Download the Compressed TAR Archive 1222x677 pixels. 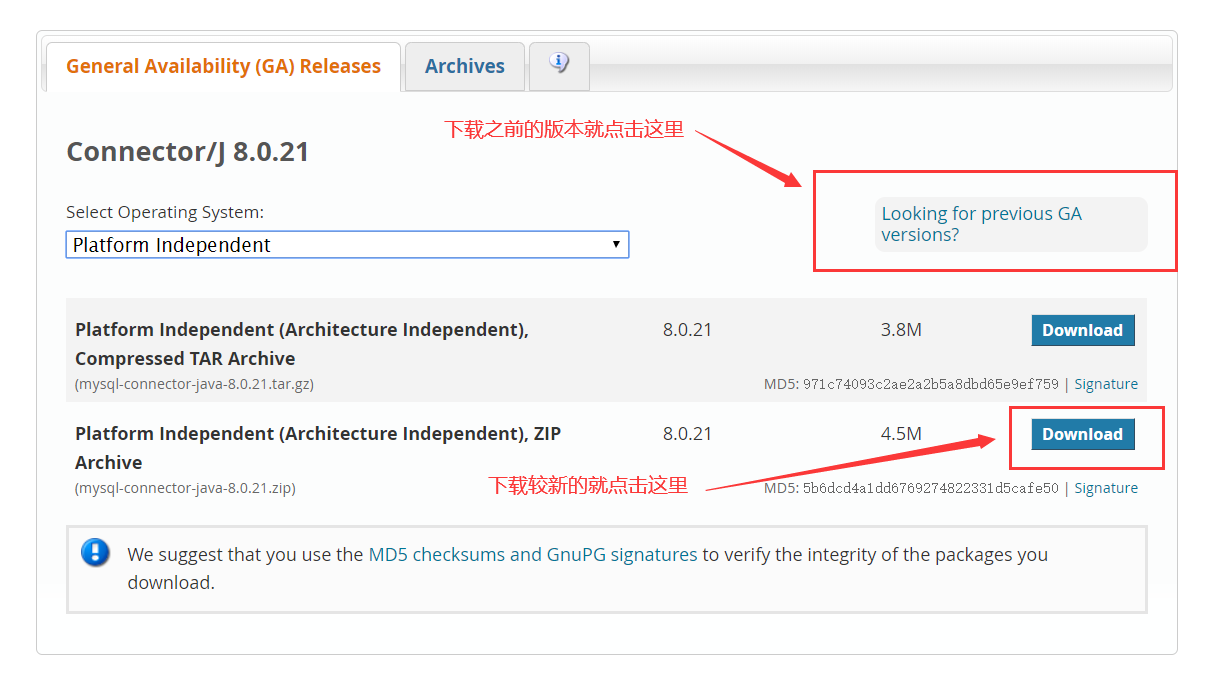coord(1083,330)
